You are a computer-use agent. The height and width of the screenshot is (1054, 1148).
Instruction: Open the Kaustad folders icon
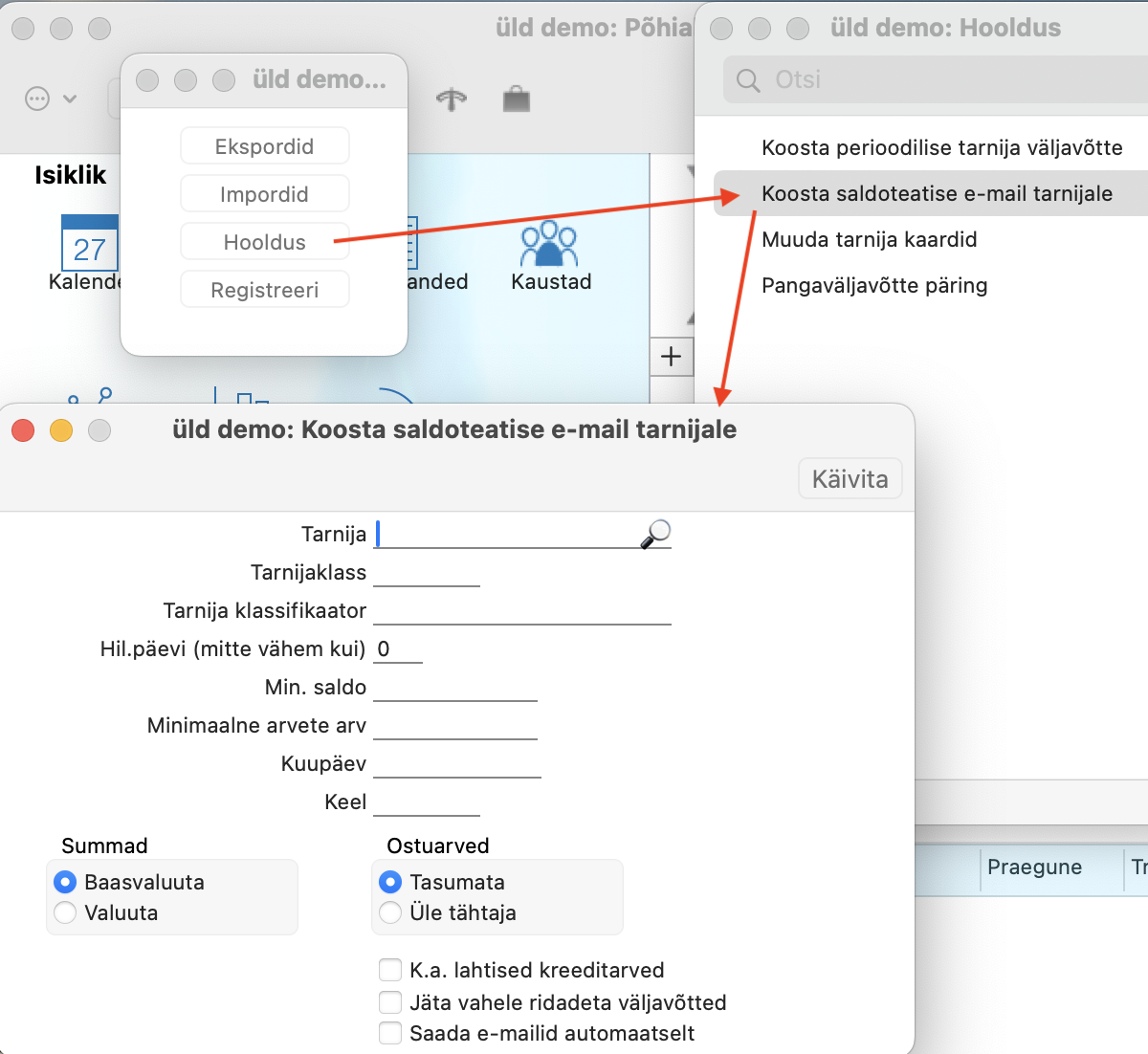[x=549, y=245]
